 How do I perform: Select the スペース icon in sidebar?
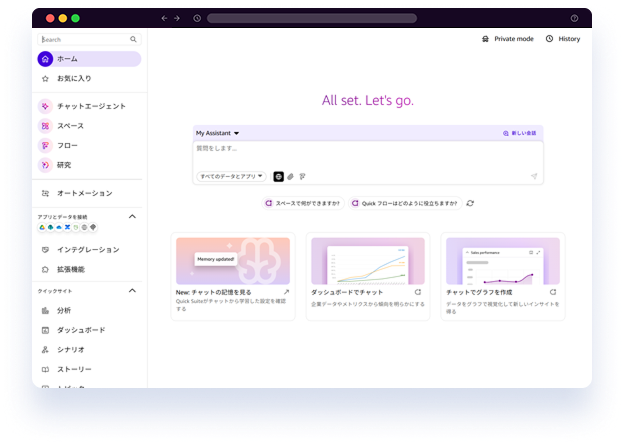[45, 126]
